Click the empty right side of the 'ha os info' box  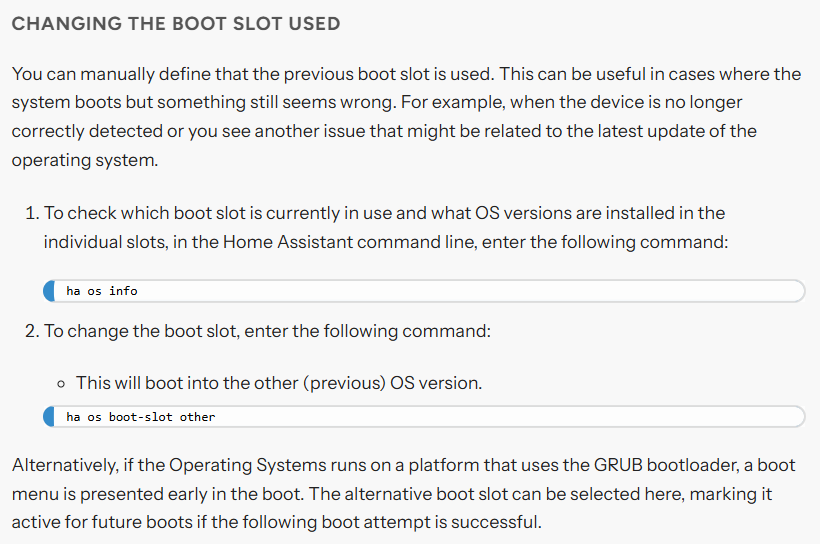(x=523, y=291)
